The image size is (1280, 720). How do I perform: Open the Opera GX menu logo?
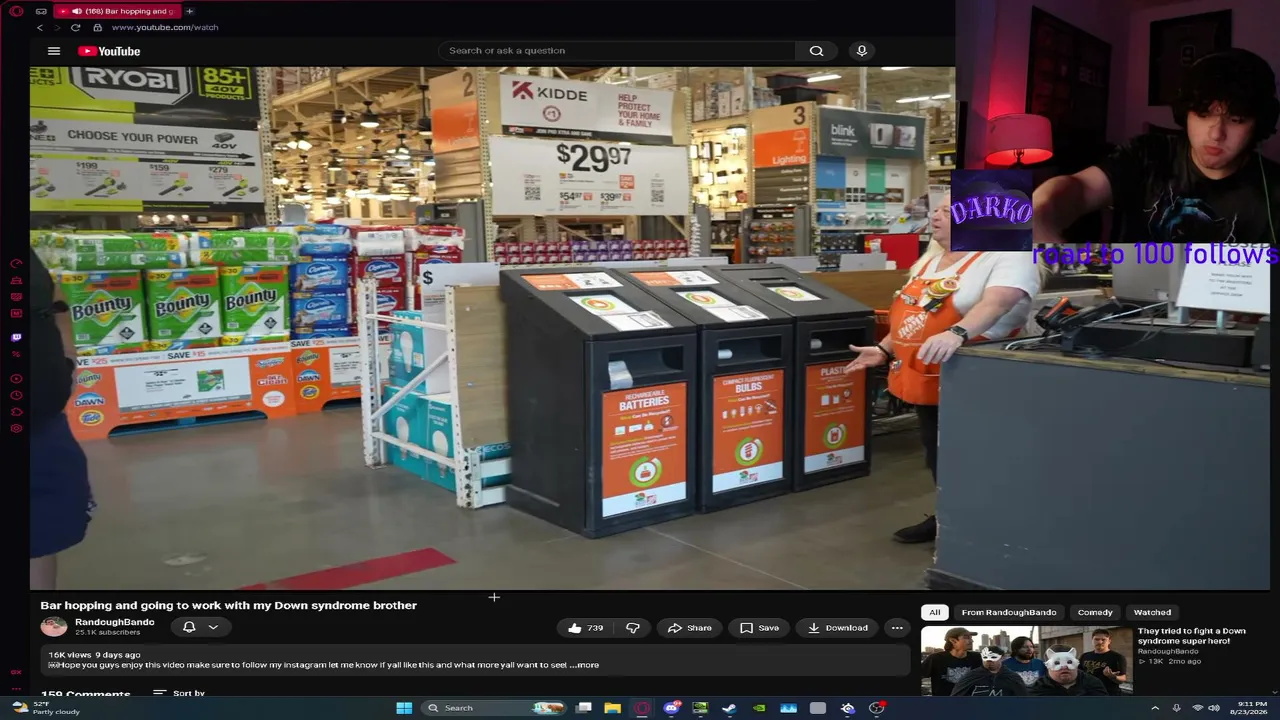pyautogui.click(x=16, y=11)
